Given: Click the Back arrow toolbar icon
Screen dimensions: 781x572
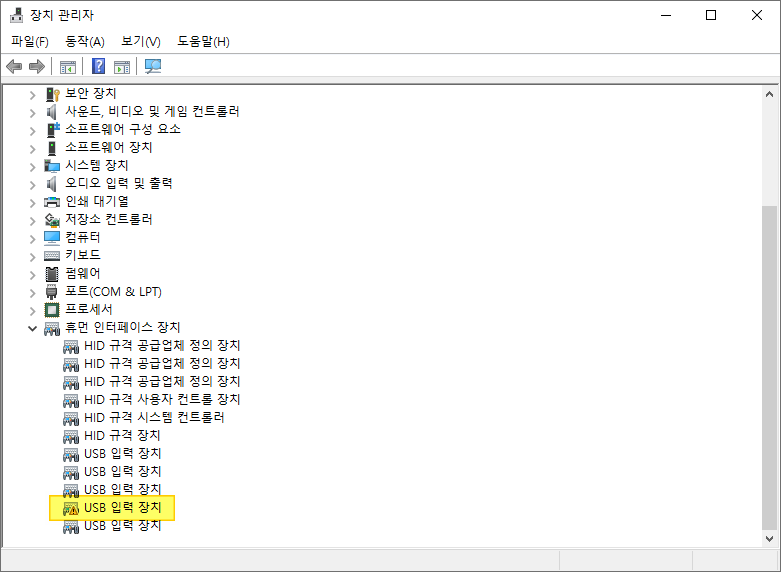Looking at the screenshot, I should click(14, 66).
